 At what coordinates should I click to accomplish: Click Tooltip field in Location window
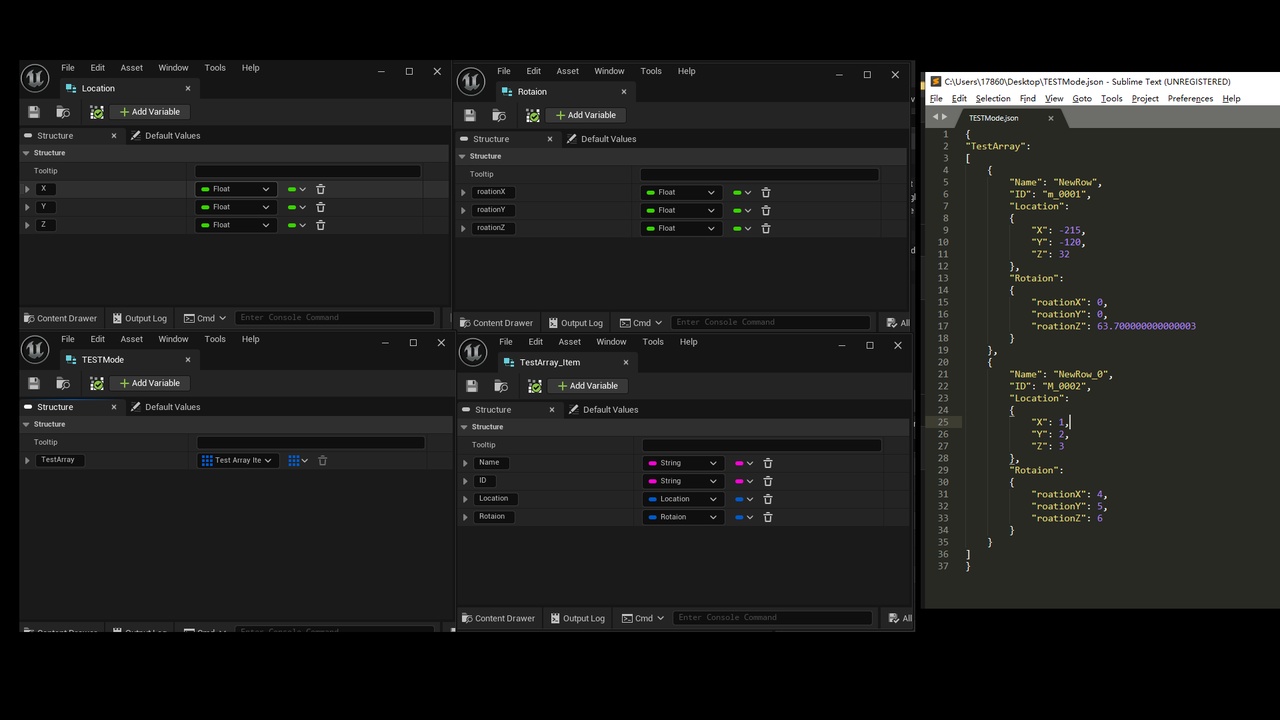308,171
